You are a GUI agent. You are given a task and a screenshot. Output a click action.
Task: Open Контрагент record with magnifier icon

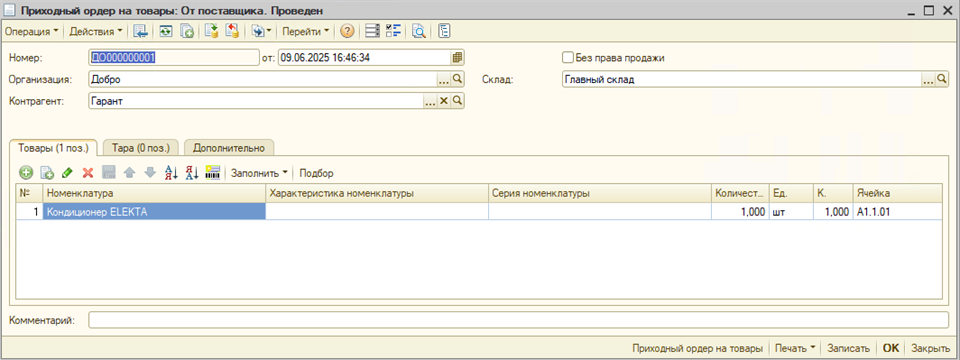[457, 101]
